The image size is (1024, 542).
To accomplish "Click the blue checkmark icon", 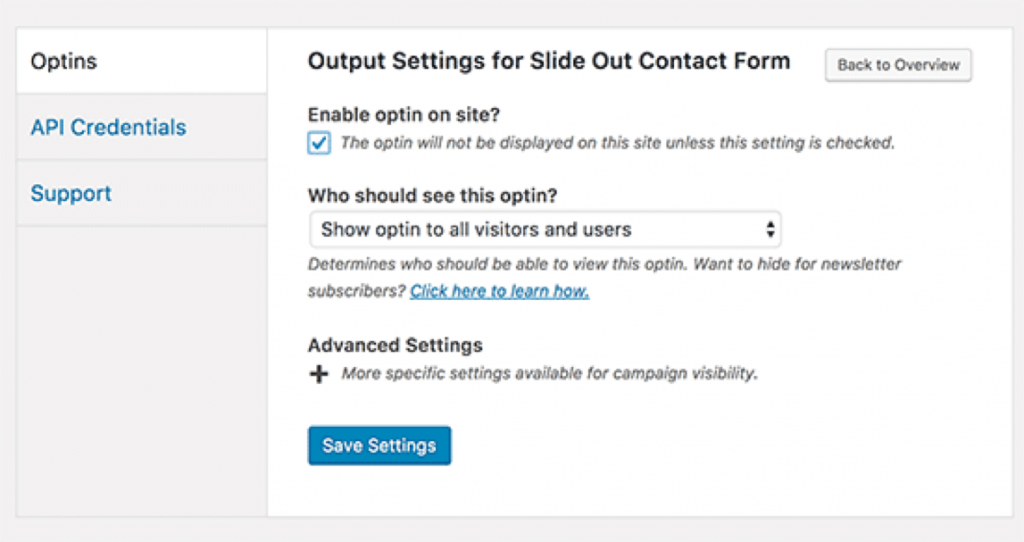I will [319, 142].
